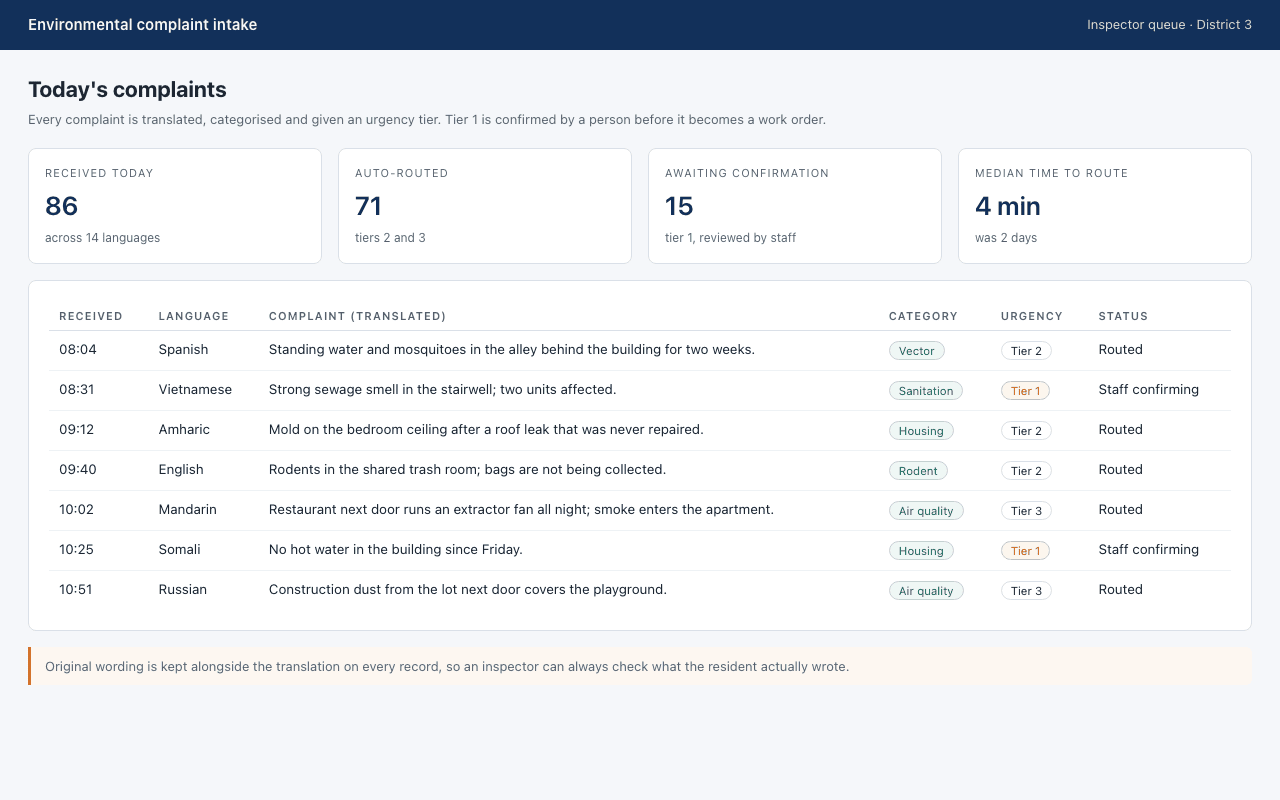Click the 10:25 received time

coord(77,550)
